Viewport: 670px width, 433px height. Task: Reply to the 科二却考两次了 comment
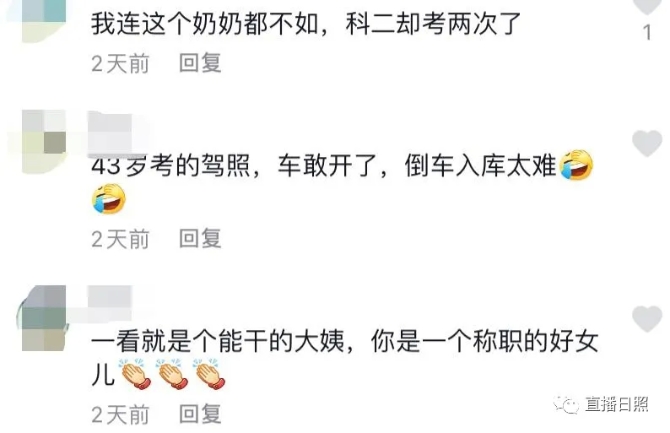200,63
